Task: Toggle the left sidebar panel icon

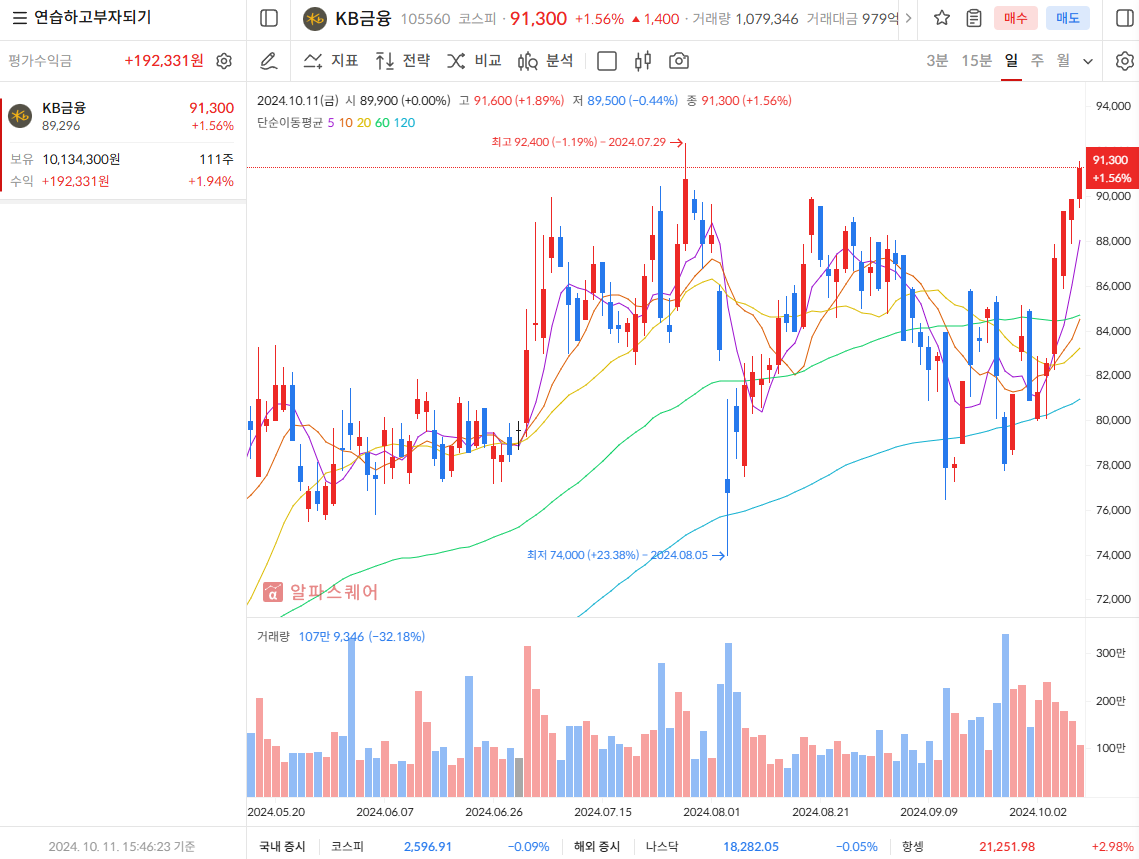Action: pos(269,18)
